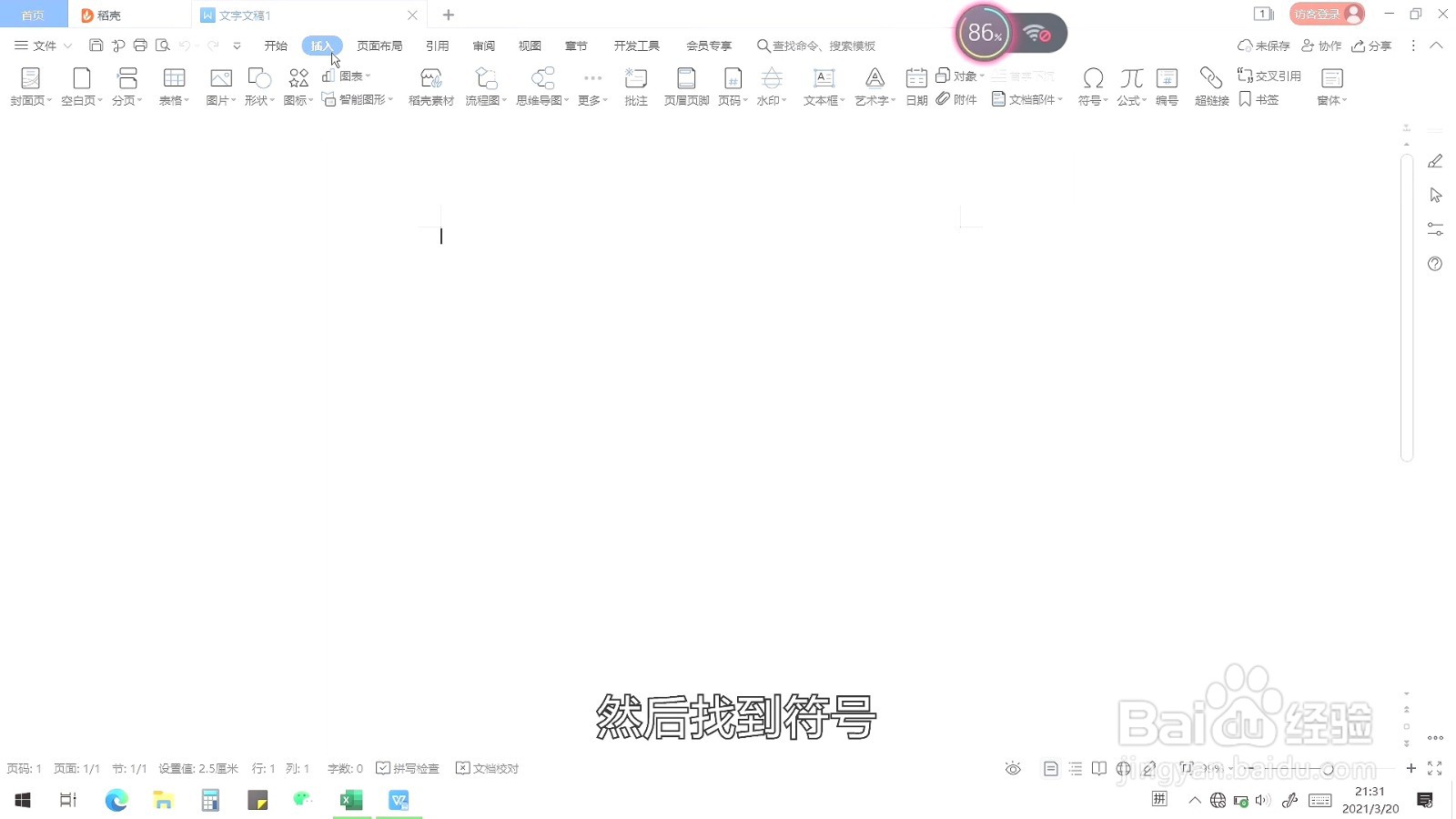This screenshot has width=1456, height=819.
Task: Open the 图标 icons library
Action: click(298, 86)
